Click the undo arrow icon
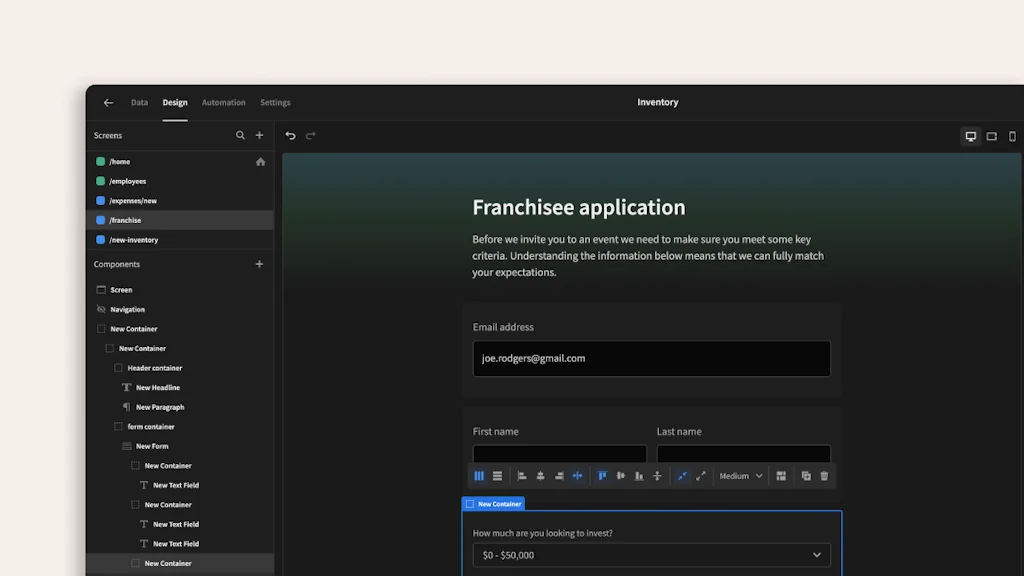 (290, 135)
